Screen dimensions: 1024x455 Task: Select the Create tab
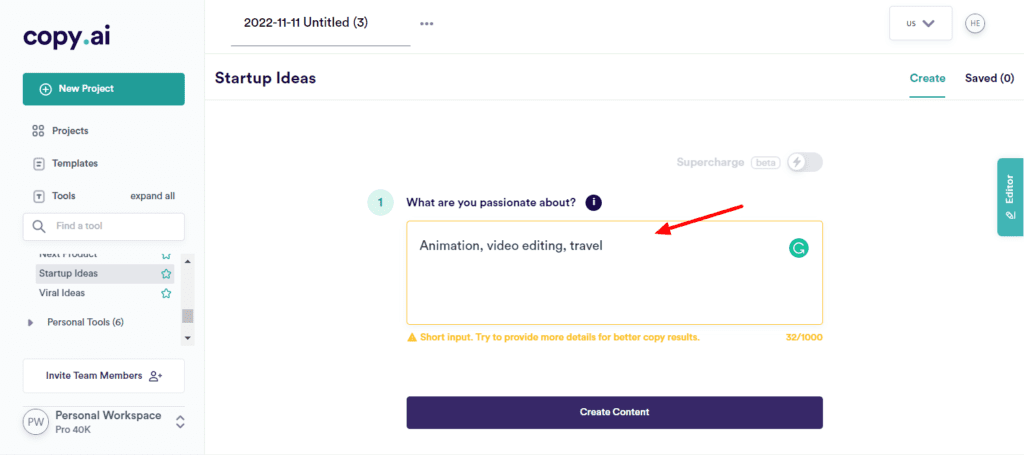(x=927, y=78)
